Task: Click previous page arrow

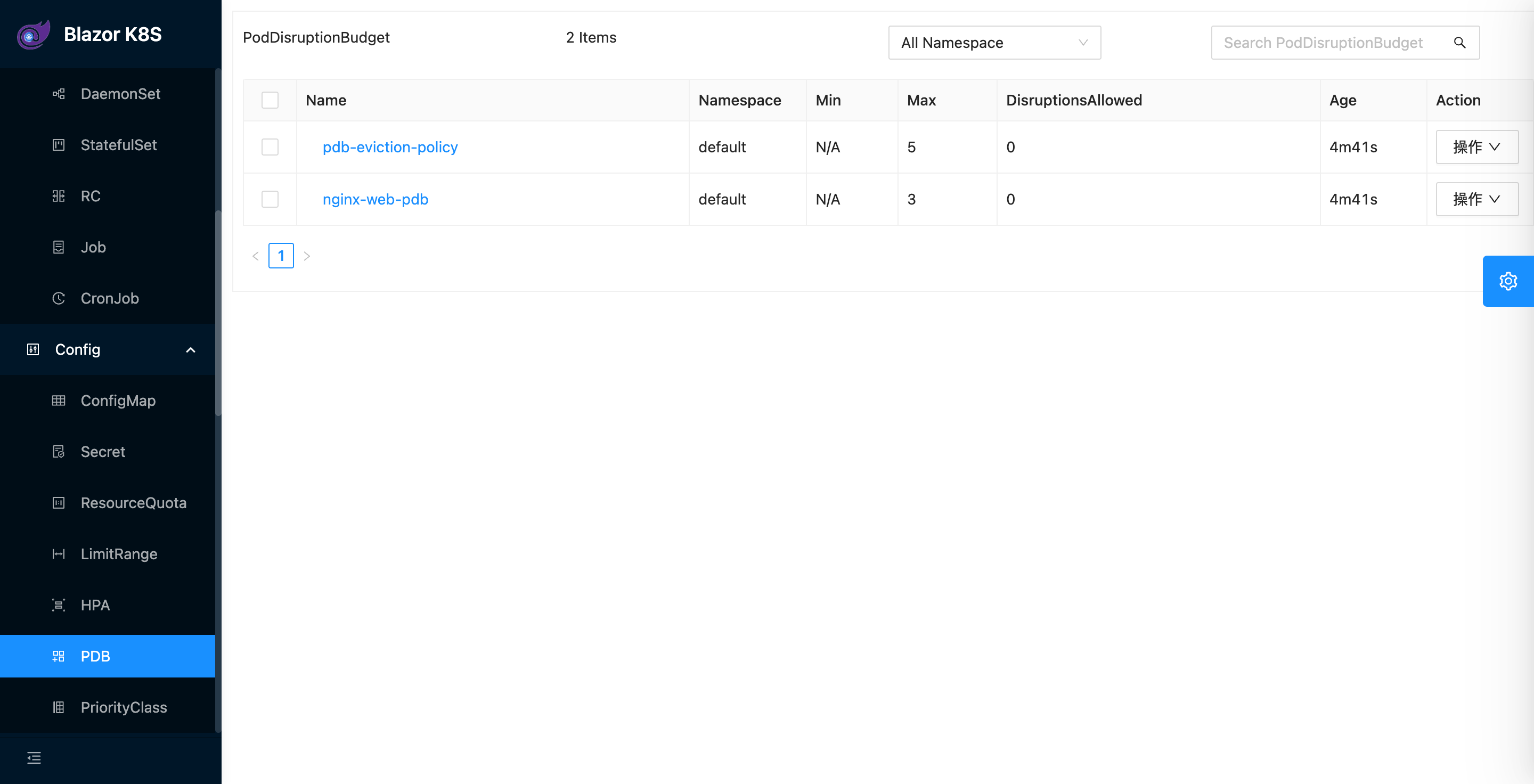Action: (256, 257)
